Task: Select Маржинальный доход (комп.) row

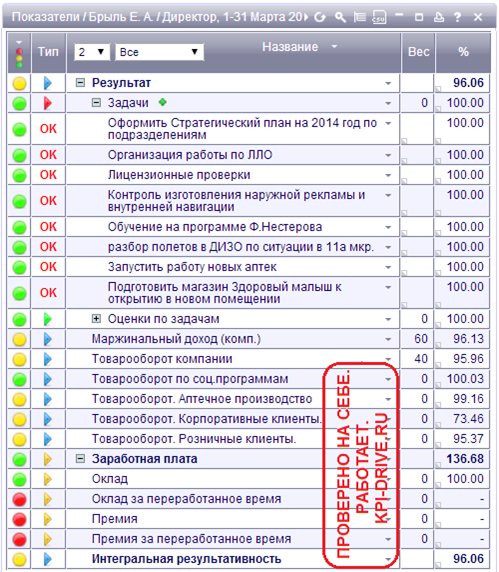Action: point(176,339)
